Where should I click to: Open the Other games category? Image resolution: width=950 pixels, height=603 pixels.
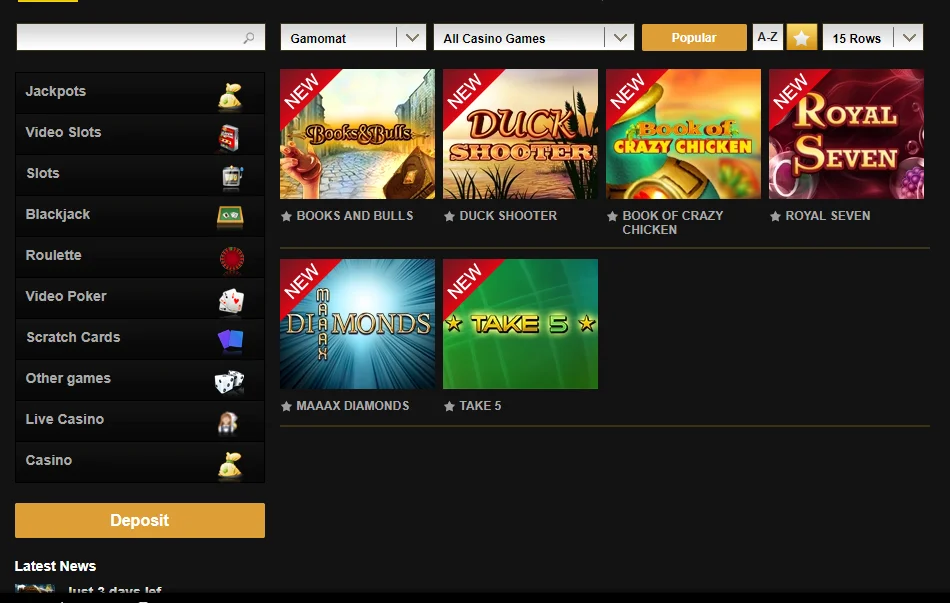tap(140, 380)
